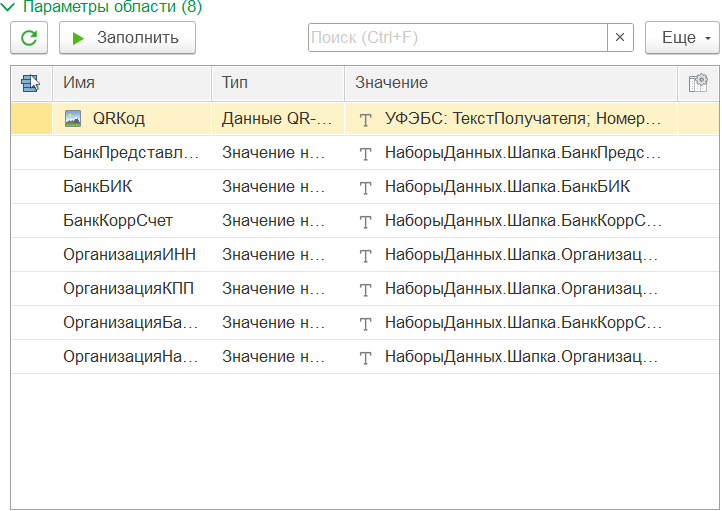The width and height of the screenshot is (722, 511).
Task: Click value УФЭБС: ТекстПолучателя; Номер…
Action: (523, 119)
